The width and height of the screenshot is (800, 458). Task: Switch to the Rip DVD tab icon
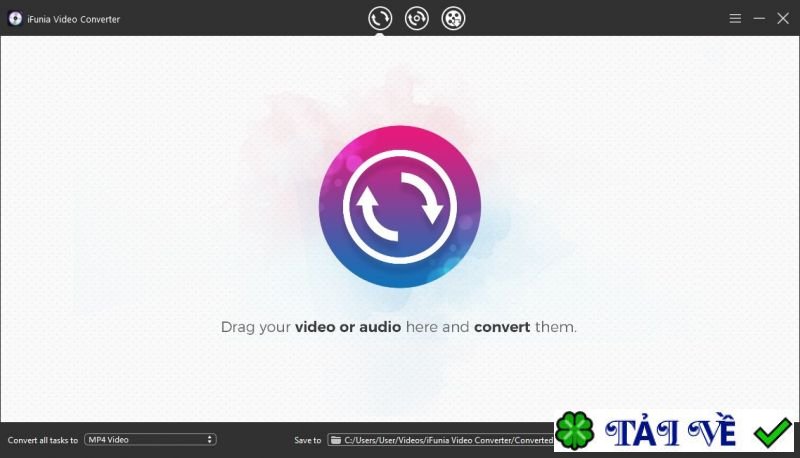[x=417, y=19]
